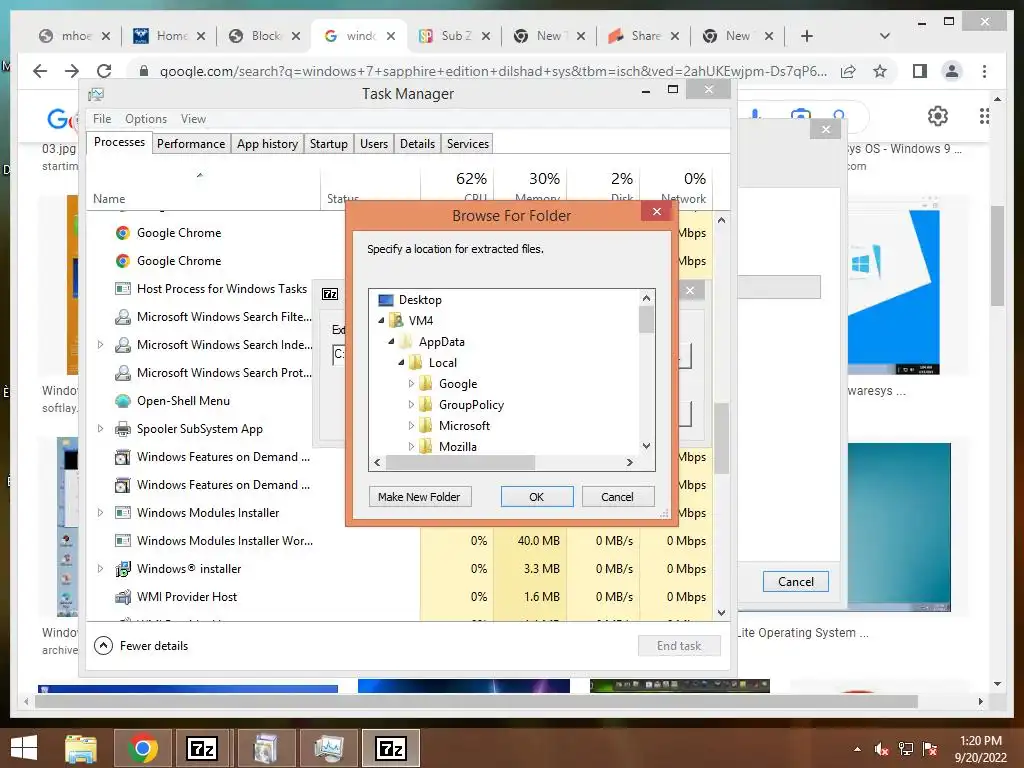Switch to the Startup tab
The width and height of the screenshot is (1024, 768).
pyautogui.click(x=328, y=144)
